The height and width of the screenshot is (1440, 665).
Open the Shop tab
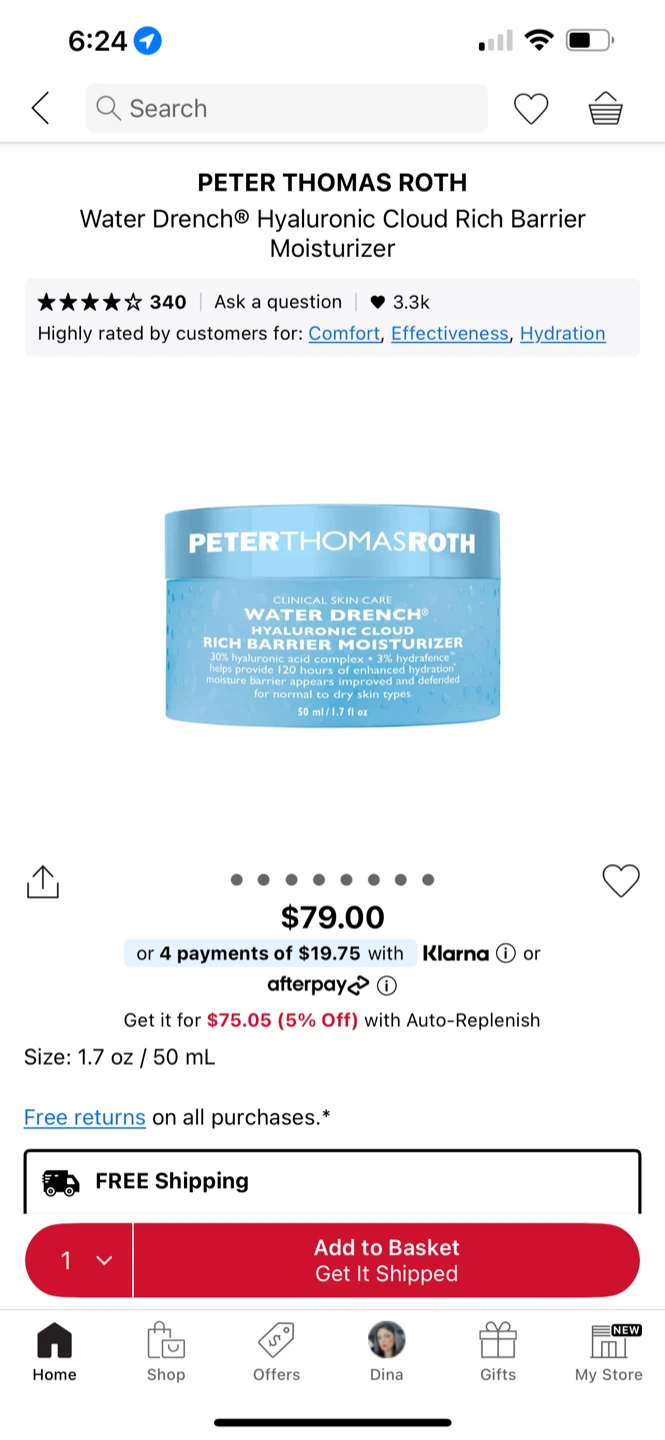click(x=166, y=1352)
